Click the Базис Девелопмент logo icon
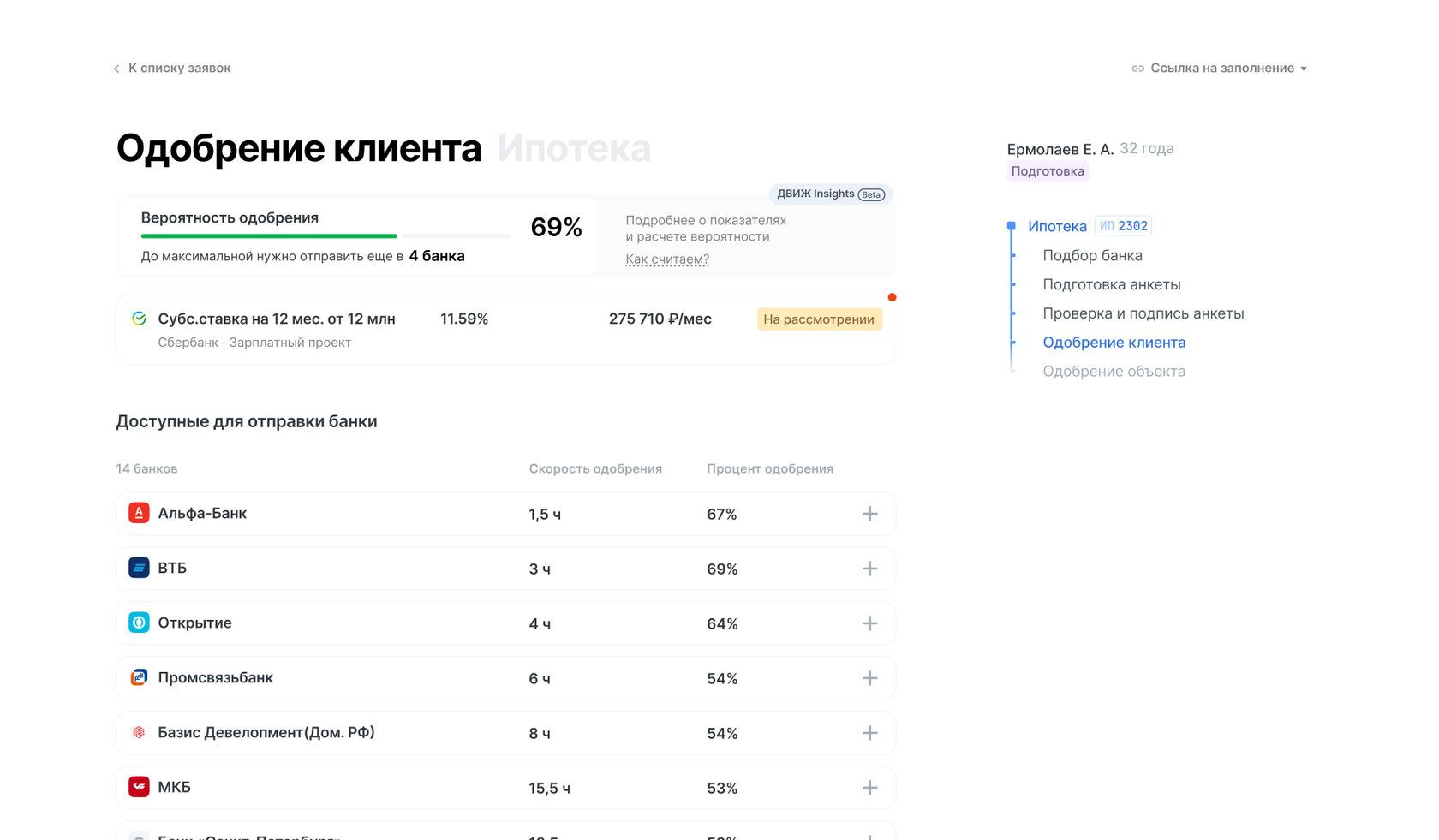The height and width of the screenshot is (840, 1439). [139, 732]
